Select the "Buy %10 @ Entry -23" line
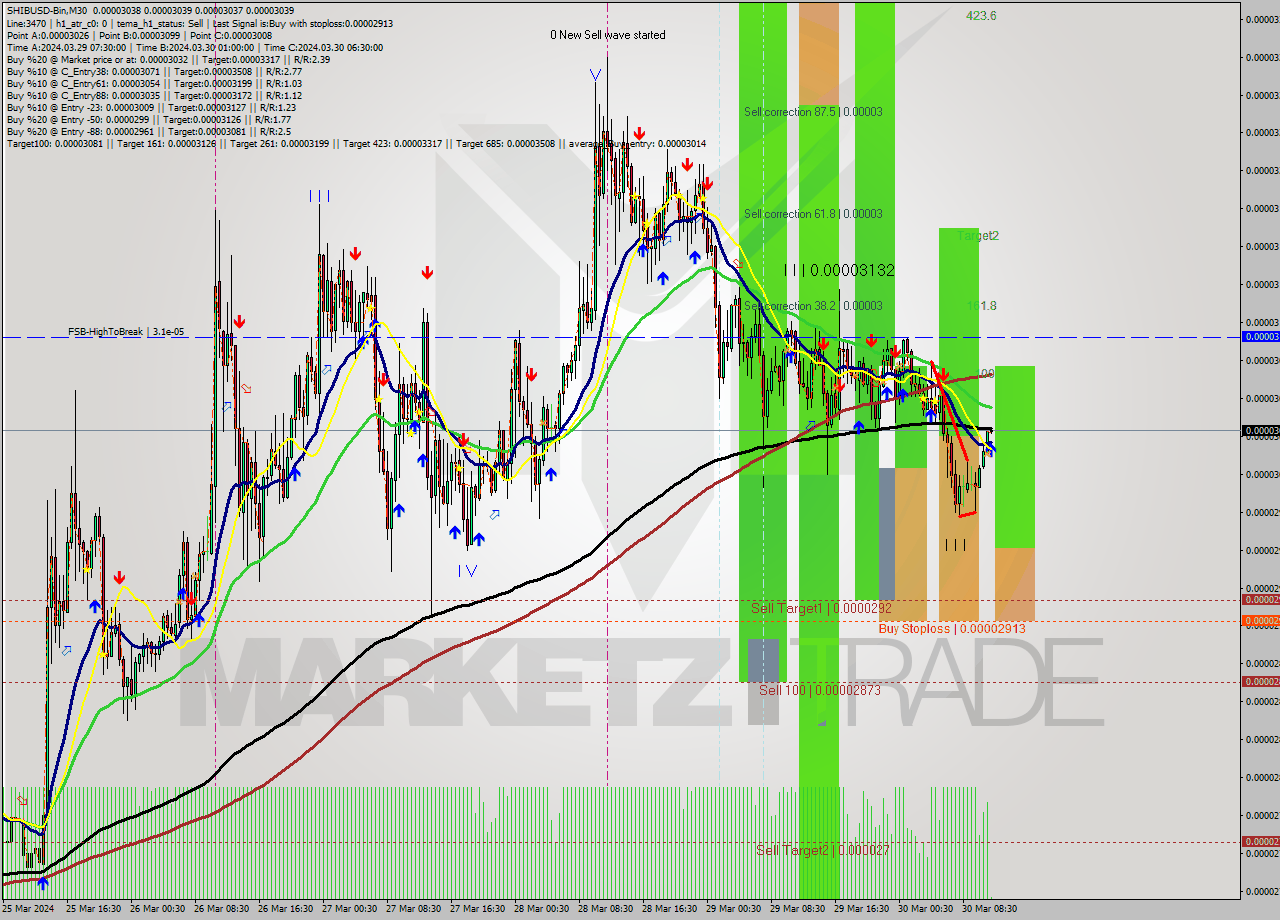This screenshot has width=1280, height=920. click(151, 107)
